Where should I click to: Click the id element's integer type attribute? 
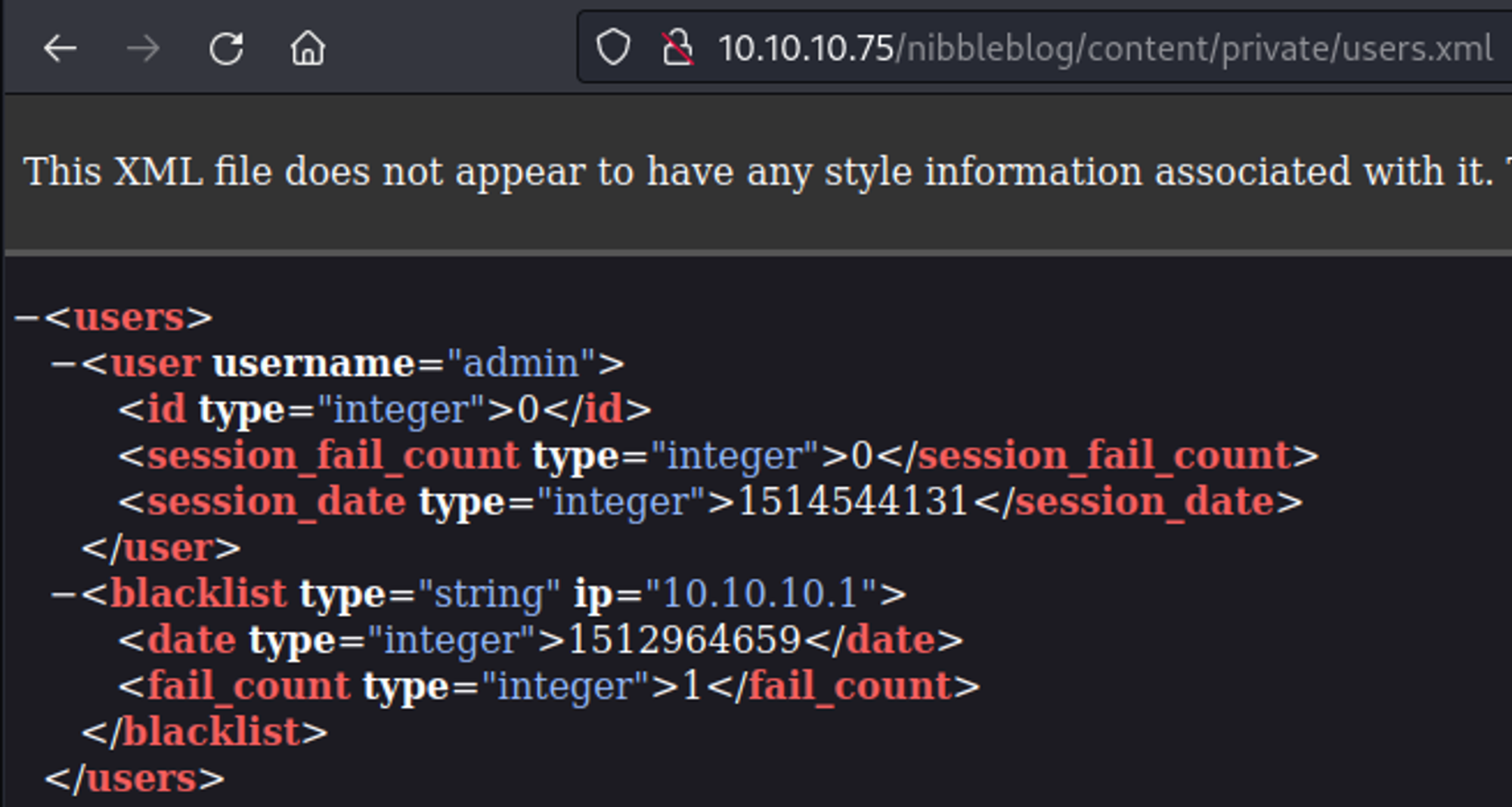pos(401,410)
